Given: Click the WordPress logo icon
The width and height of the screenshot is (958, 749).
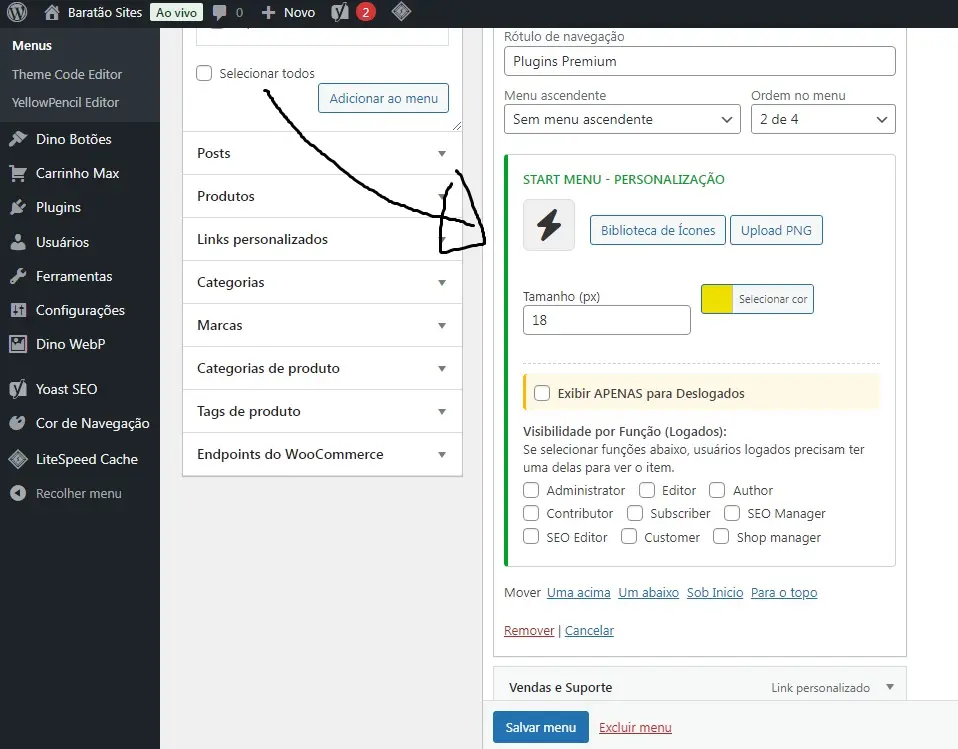Looking at the screenshot, I should [x=17, y=13].
